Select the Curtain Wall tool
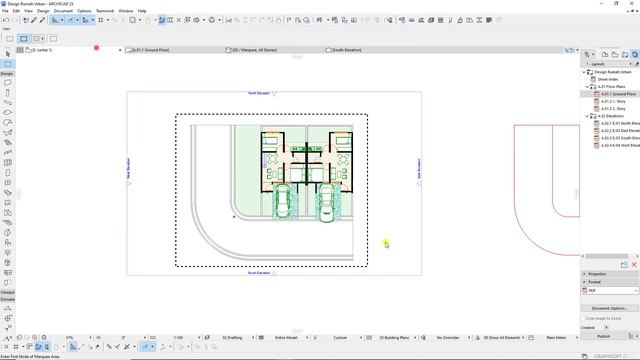 click(x=8, y=162)
